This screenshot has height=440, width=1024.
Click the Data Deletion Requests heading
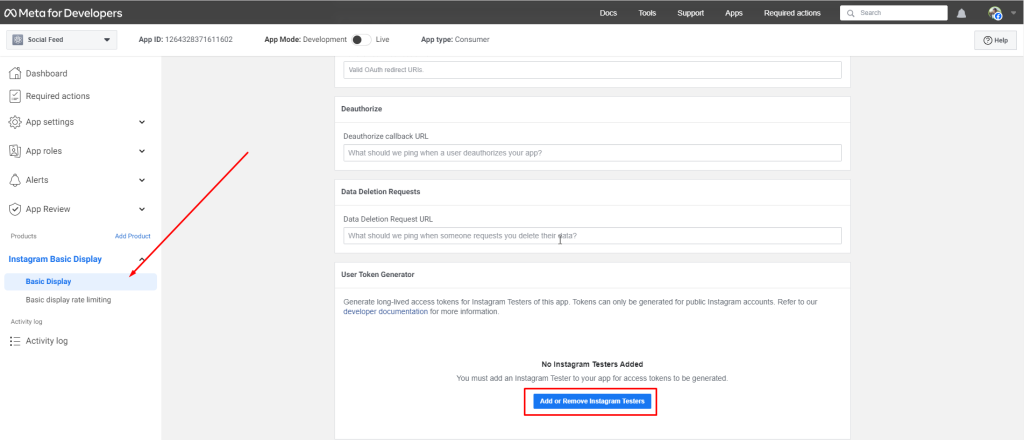tap(381, 192)
